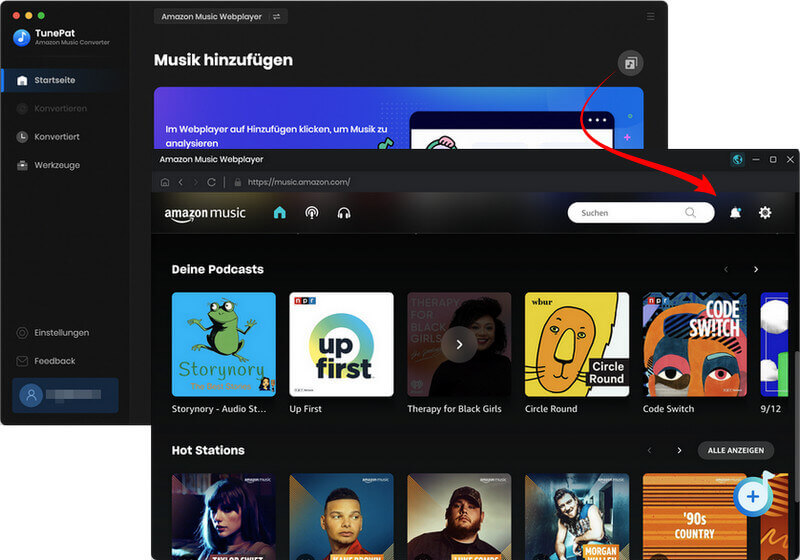Open the Code Switch podcast cover
800x560 pixels.
[x=695, y=344]
